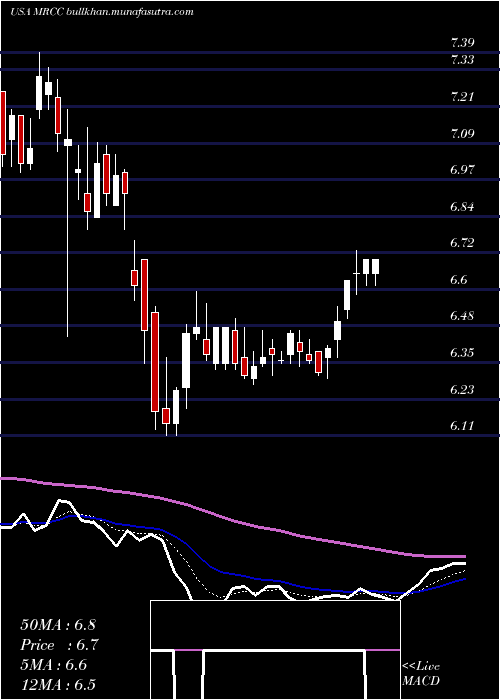
Task: Click the 6.6 price level label
Action: pyautogui.click(x=458, y=279)
